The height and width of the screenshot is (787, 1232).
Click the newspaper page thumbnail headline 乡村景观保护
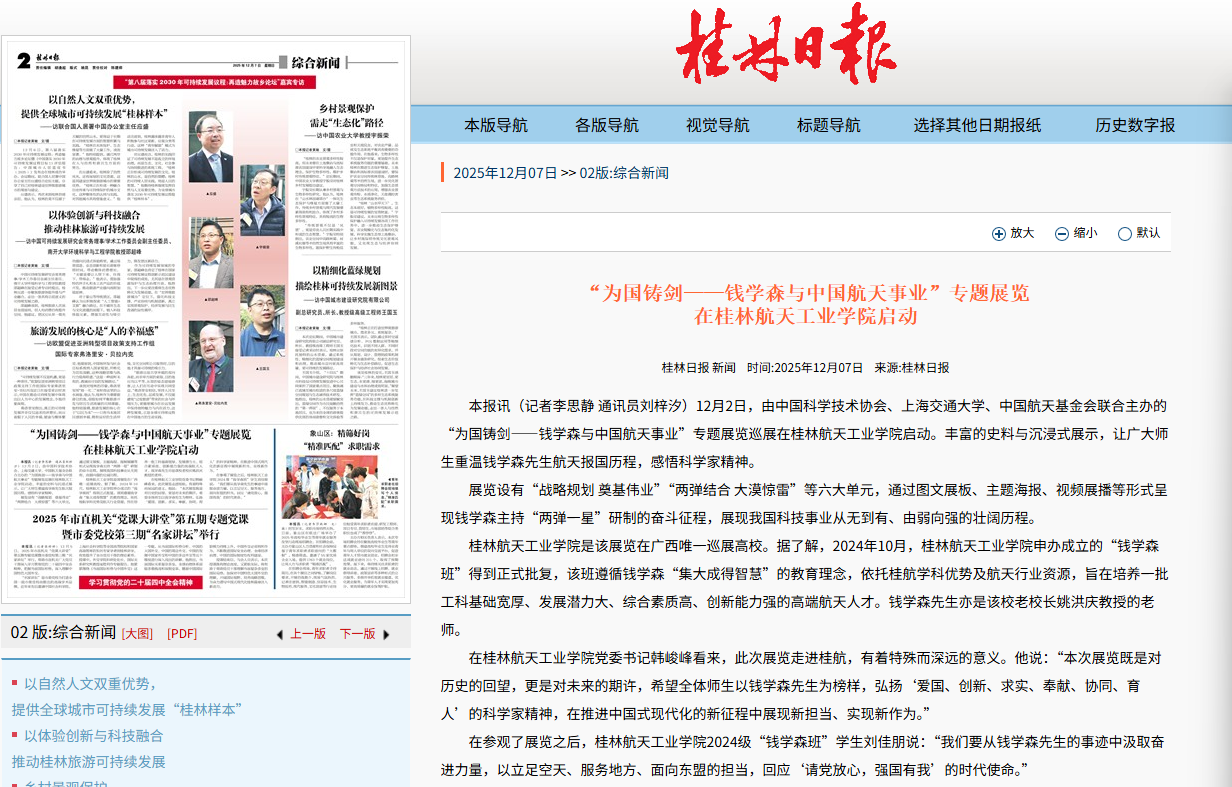pyautogui.click(x=346, y=108)
